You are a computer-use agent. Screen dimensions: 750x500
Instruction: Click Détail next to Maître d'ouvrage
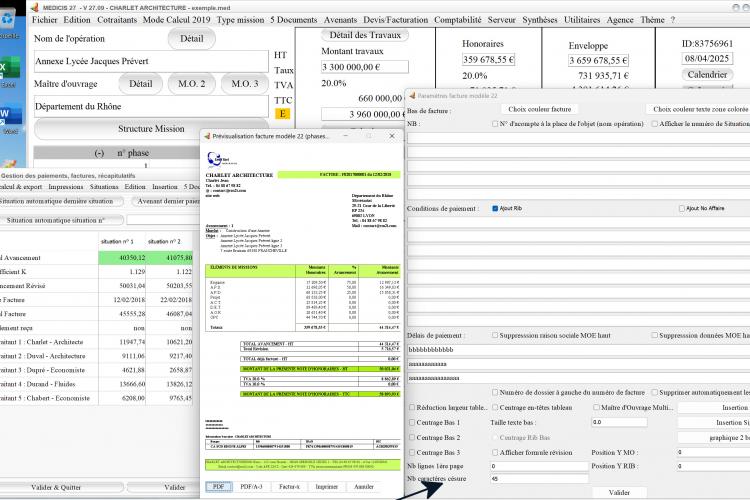pos(141,84)
